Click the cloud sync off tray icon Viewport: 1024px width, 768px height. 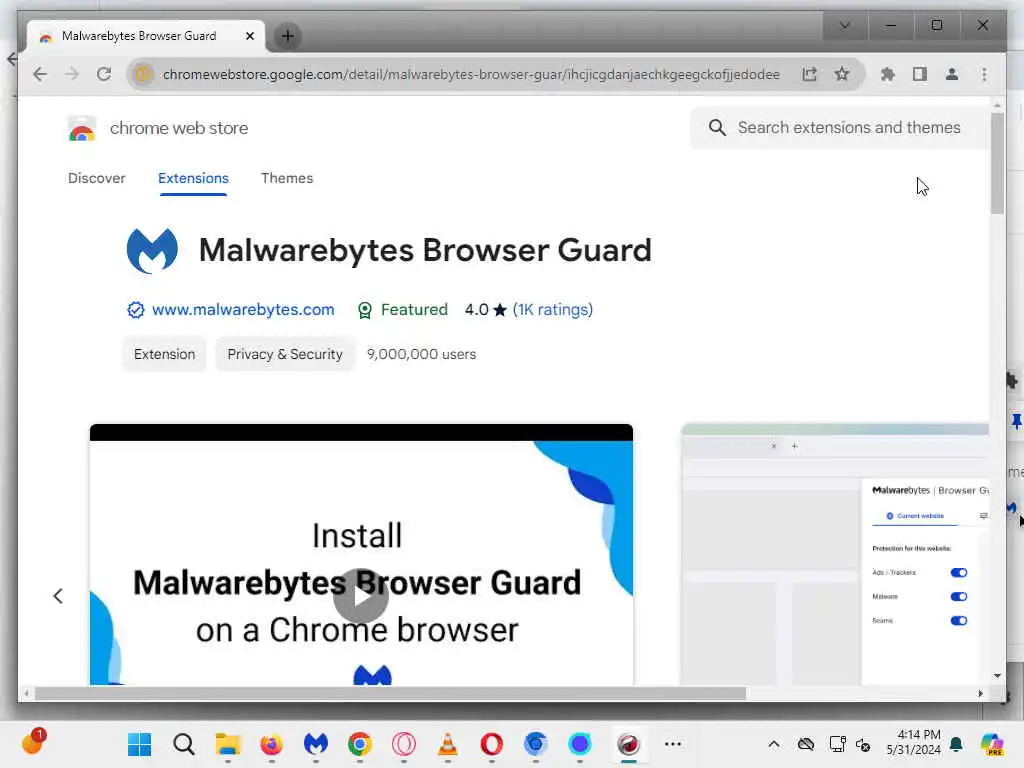(806, 744)
